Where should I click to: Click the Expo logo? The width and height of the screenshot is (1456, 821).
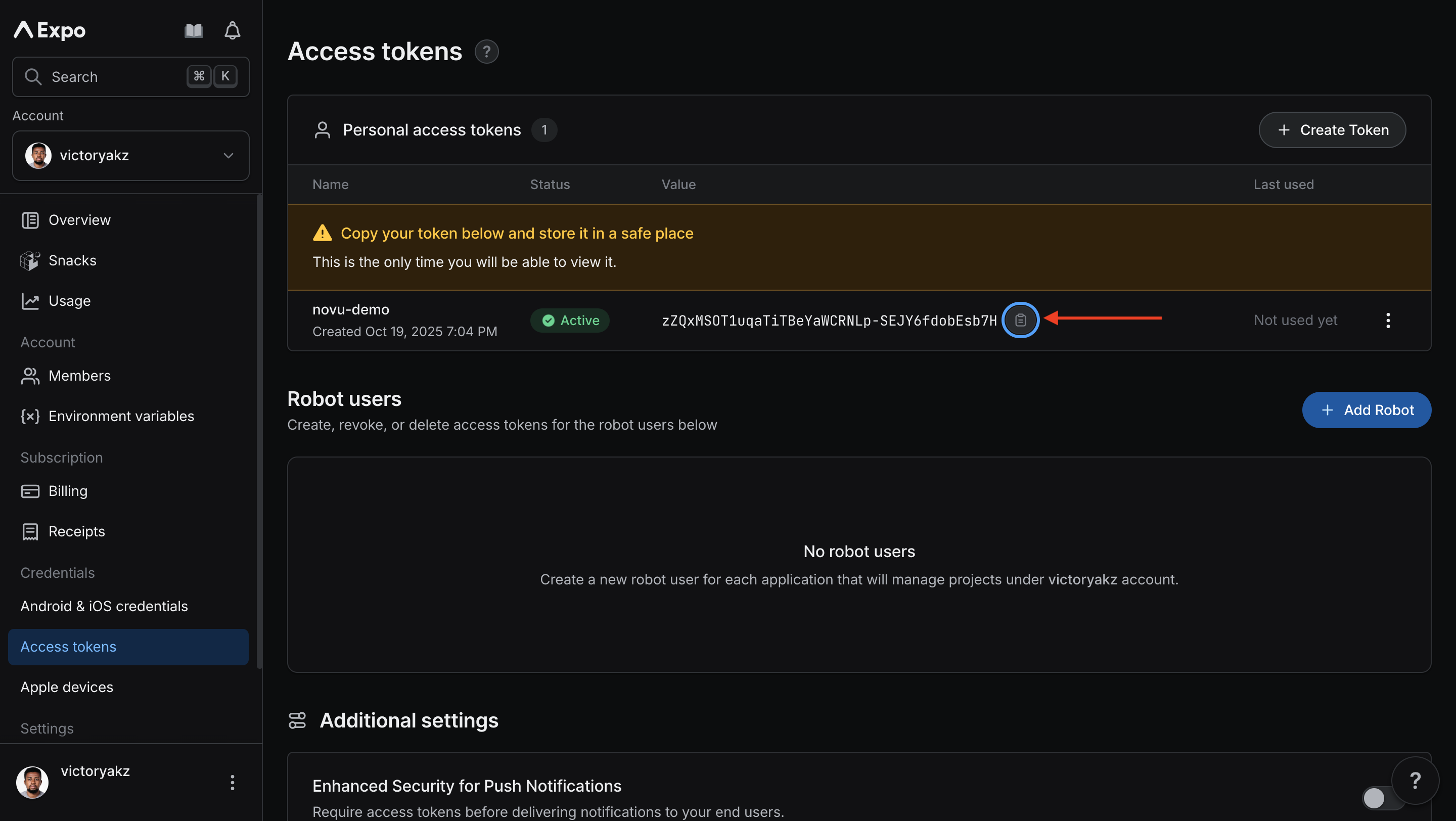click(x=49, y=30)
